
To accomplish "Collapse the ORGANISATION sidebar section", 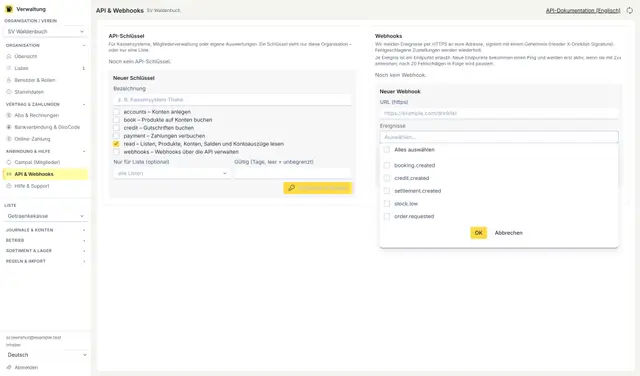I will click(45, 45).
